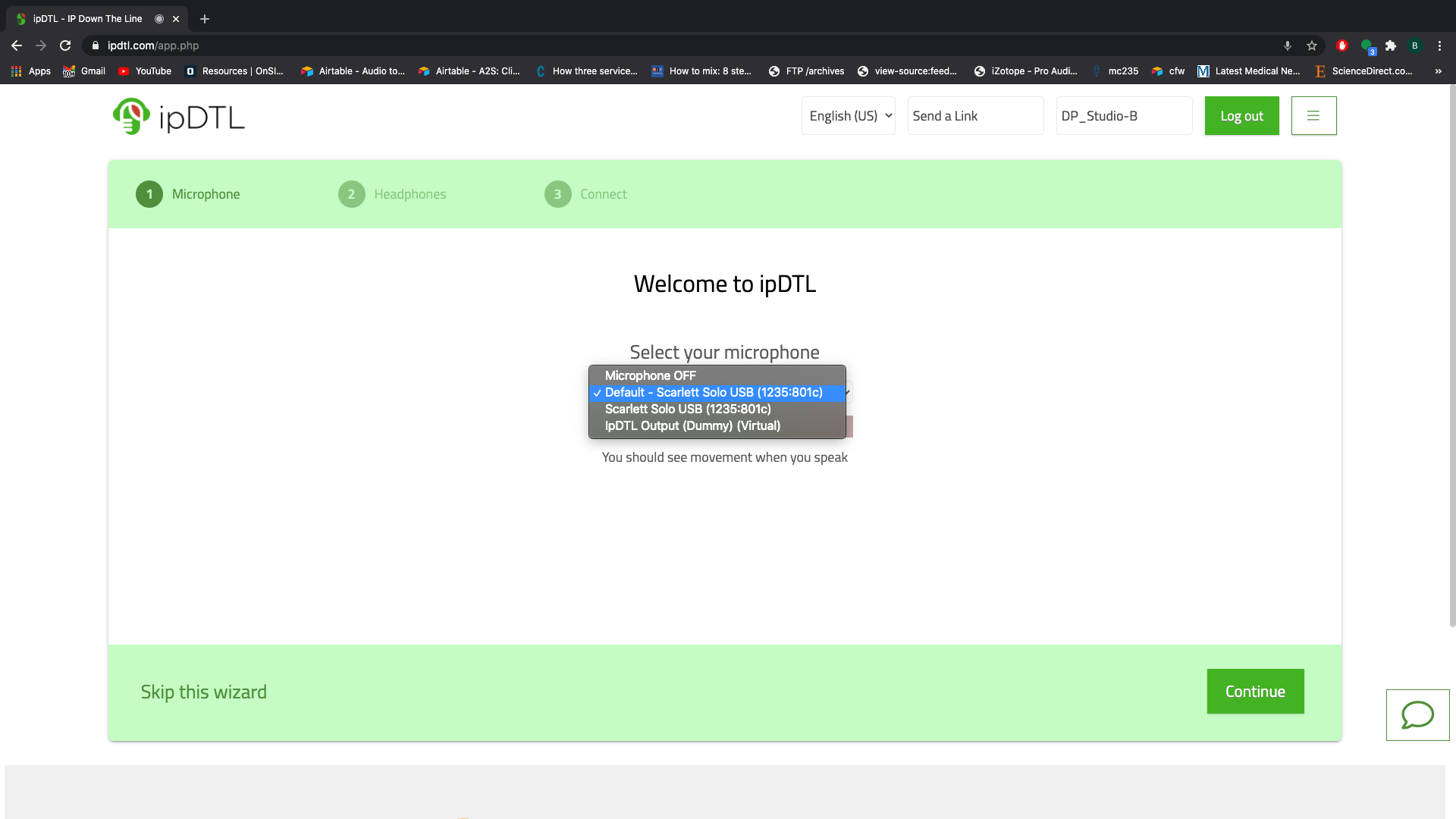Click the browser forward arrow

point(41,45)
